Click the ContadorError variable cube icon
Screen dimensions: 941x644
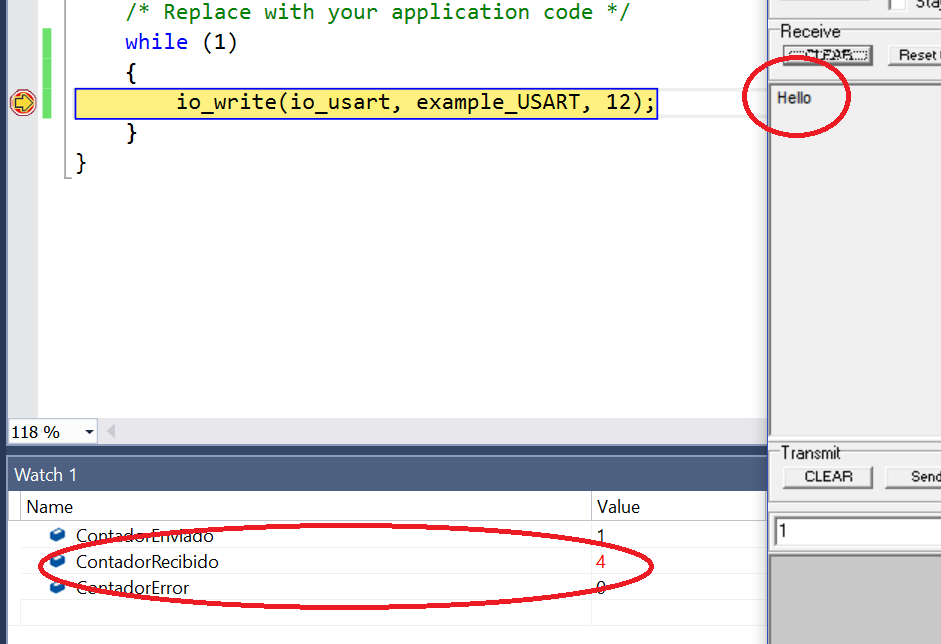(58, 586)
